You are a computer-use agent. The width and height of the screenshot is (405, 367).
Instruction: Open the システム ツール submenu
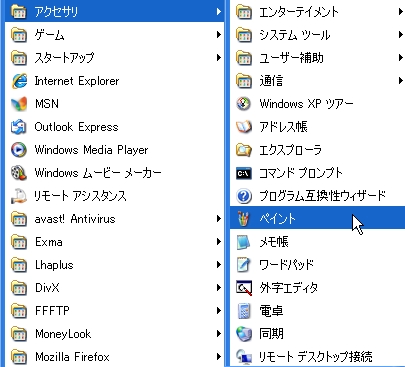point(317,35)
